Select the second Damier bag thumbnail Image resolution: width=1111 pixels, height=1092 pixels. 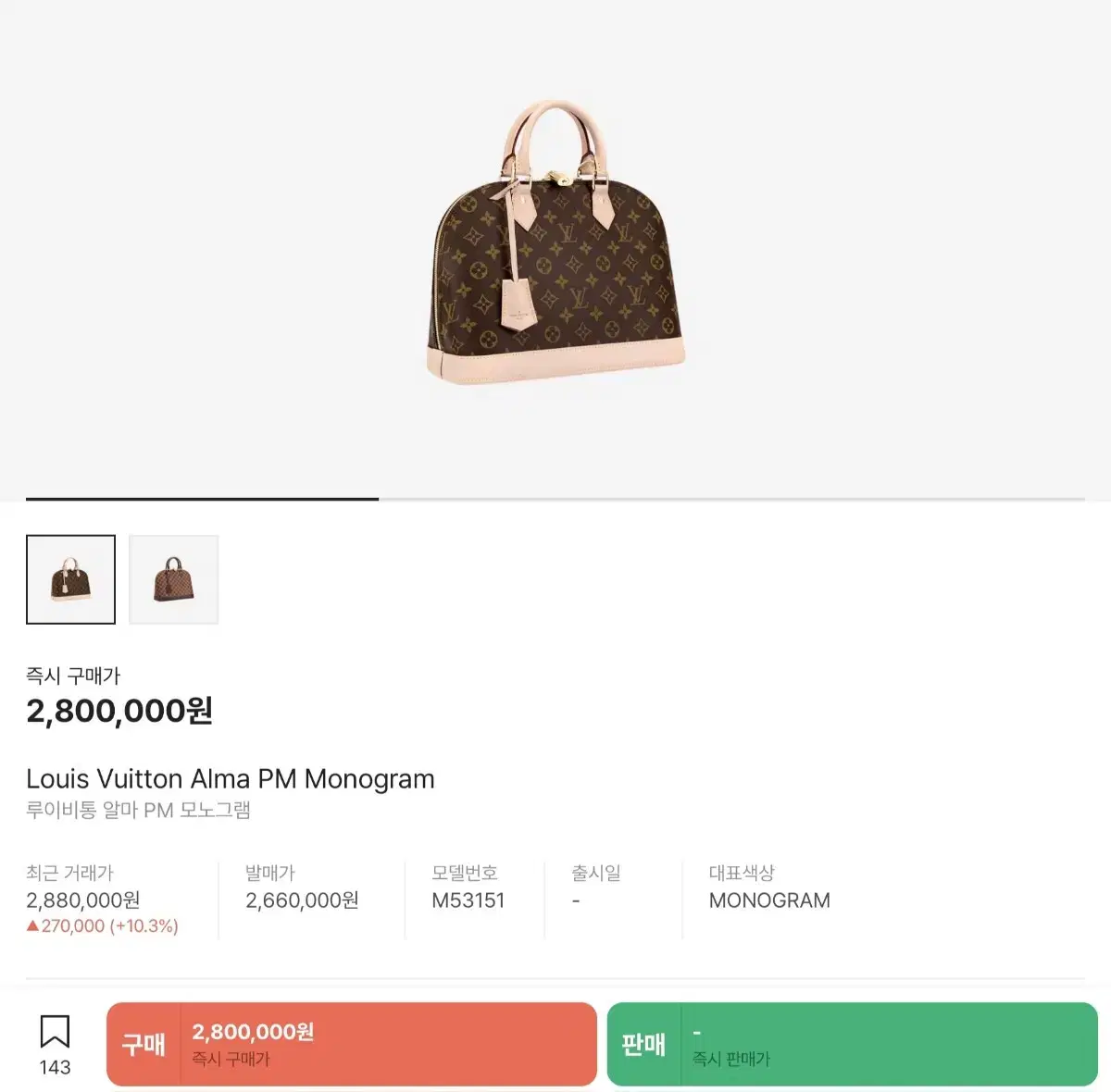pos(174,579)
